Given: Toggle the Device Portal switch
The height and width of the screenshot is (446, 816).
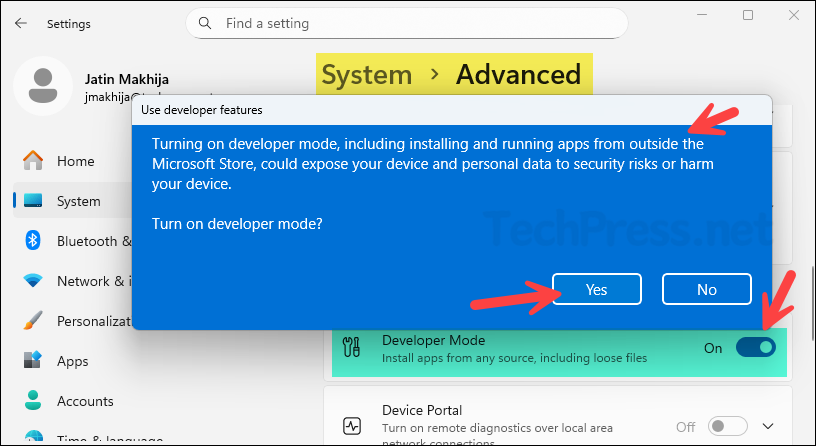Looking at the screenshot, I should (728, 426).
